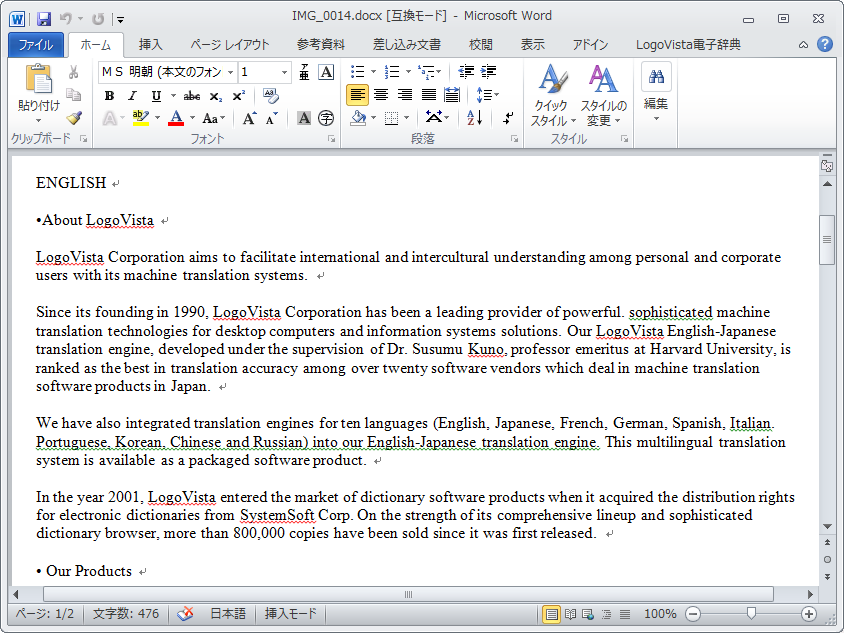Image resolution: width=844 pixels, height=633 pixels.
Task: Click language indicator 日本語
Action: point(227,614)
